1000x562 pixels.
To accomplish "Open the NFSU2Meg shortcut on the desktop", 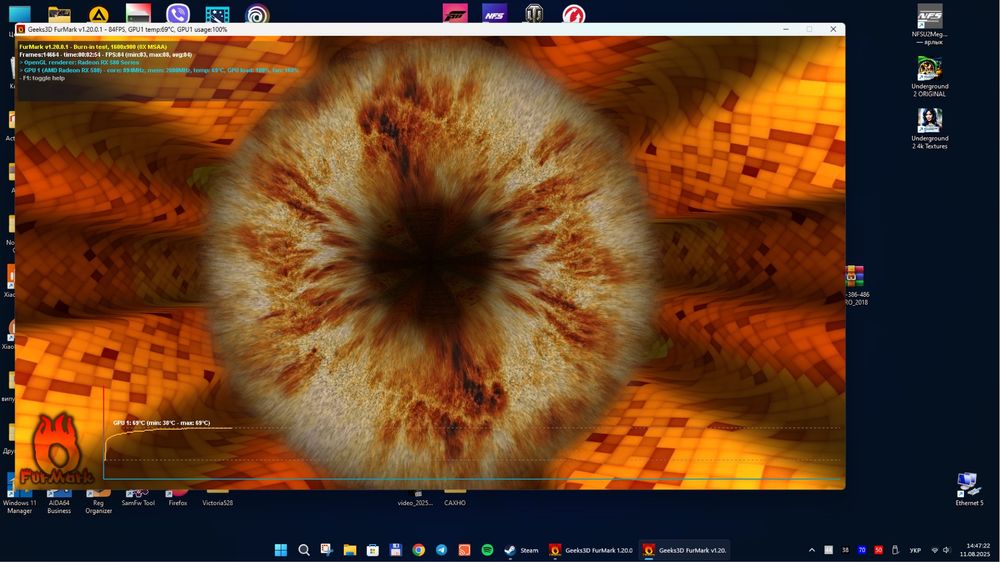I will pos(929,24).
